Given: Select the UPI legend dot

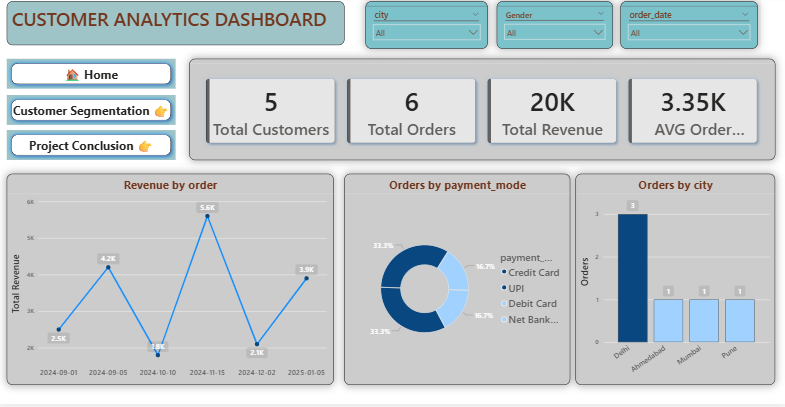Looking at the screenshot, I should (x=504, y=288).
